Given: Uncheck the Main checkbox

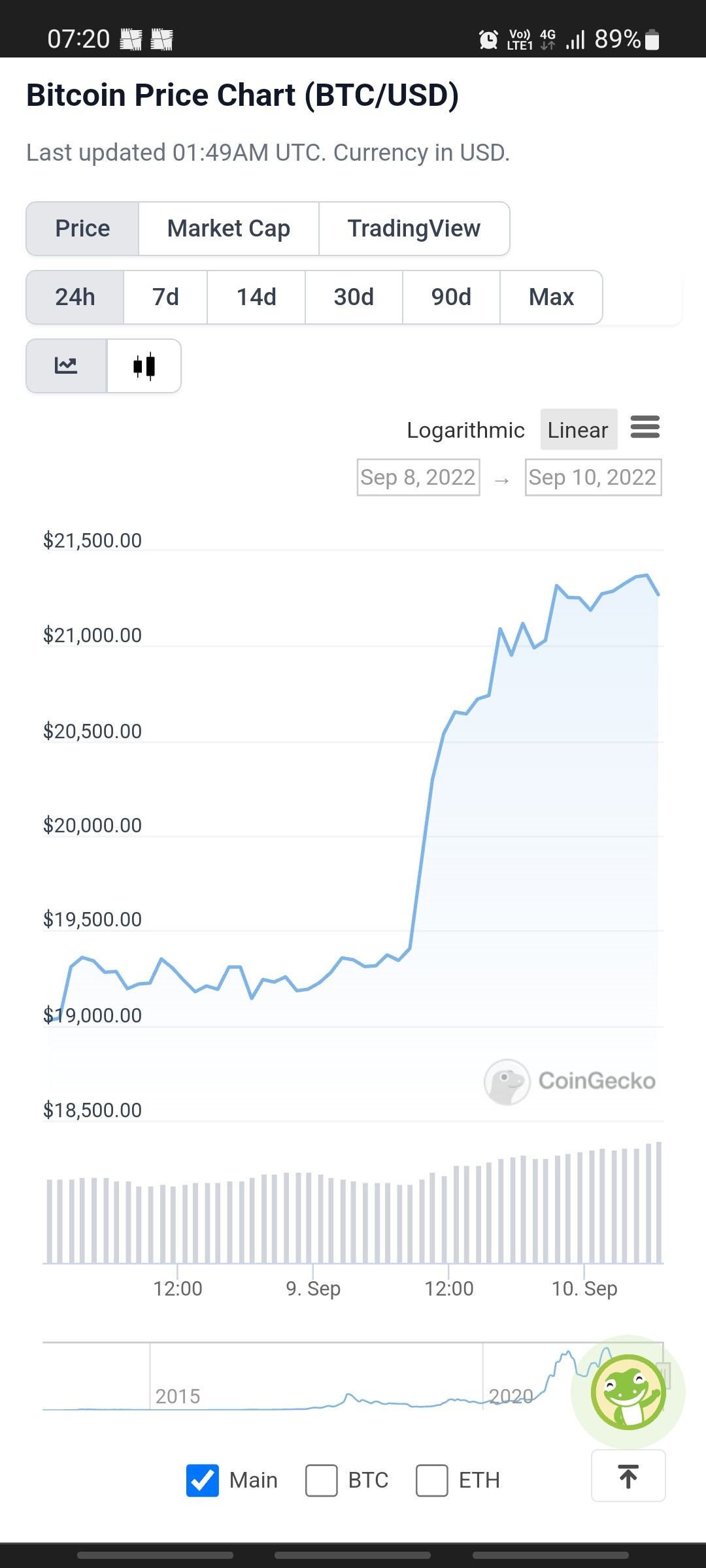Looking at the screenshot, I should [203, 1480].
